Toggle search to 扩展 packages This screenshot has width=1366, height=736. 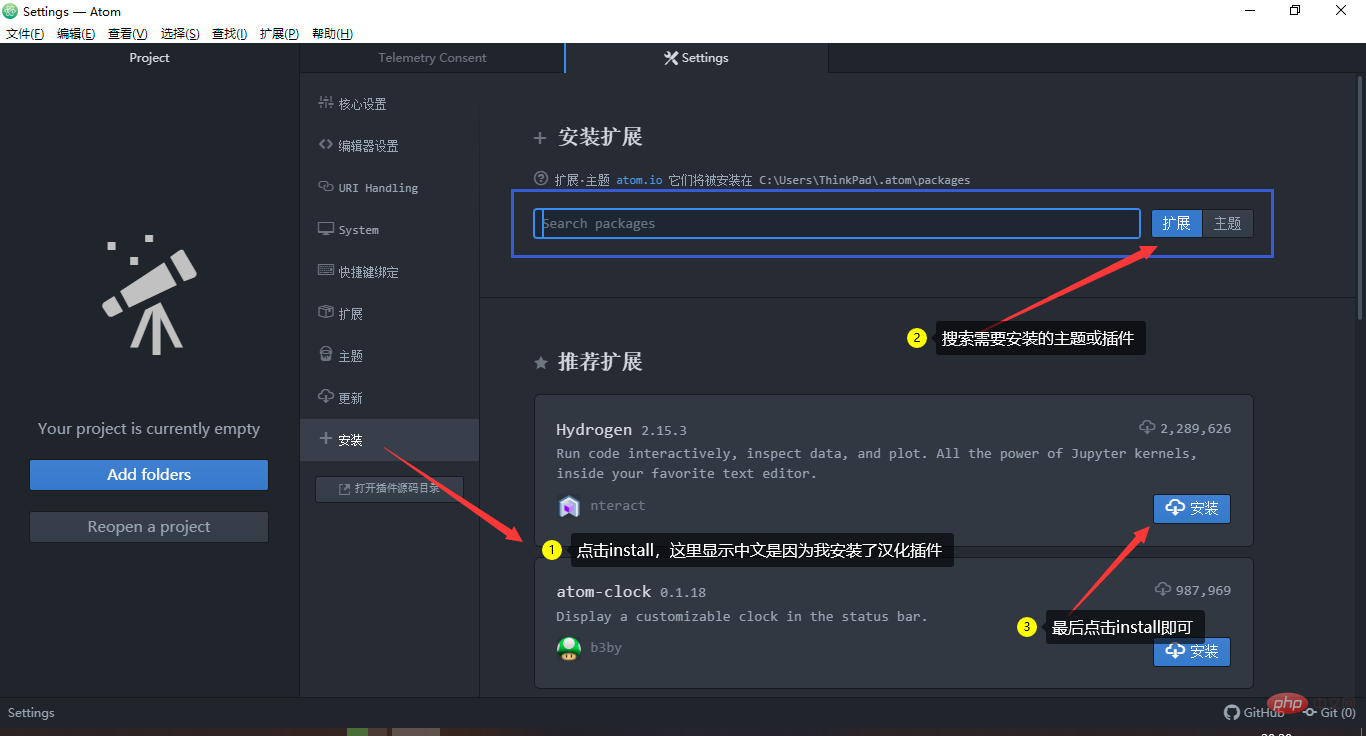coord(1176,223)
